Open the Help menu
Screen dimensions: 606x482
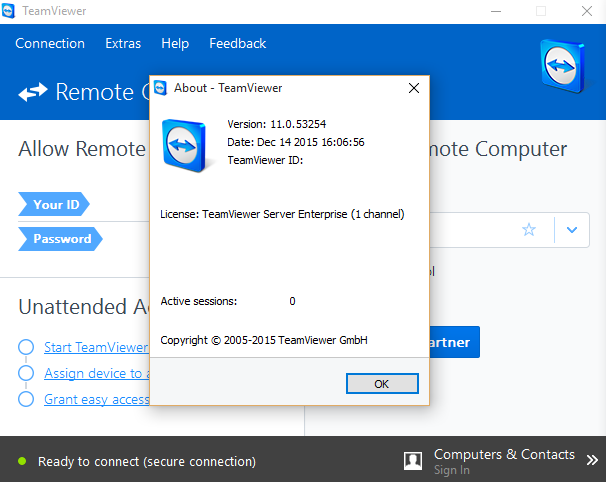(x=175, y=43)
